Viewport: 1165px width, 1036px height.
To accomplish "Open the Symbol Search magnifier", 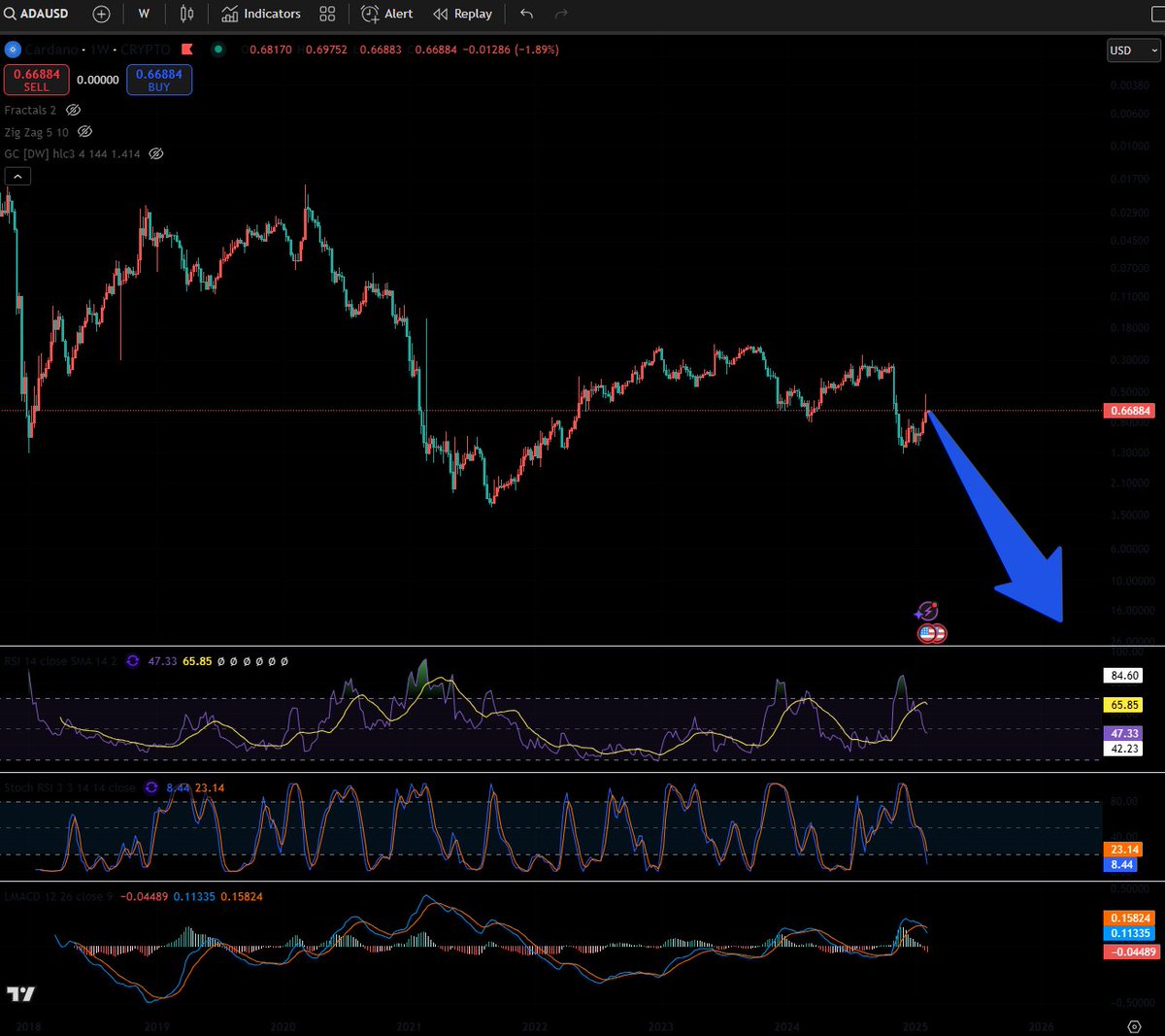I will pyautogui.click(x=11, y=14).
